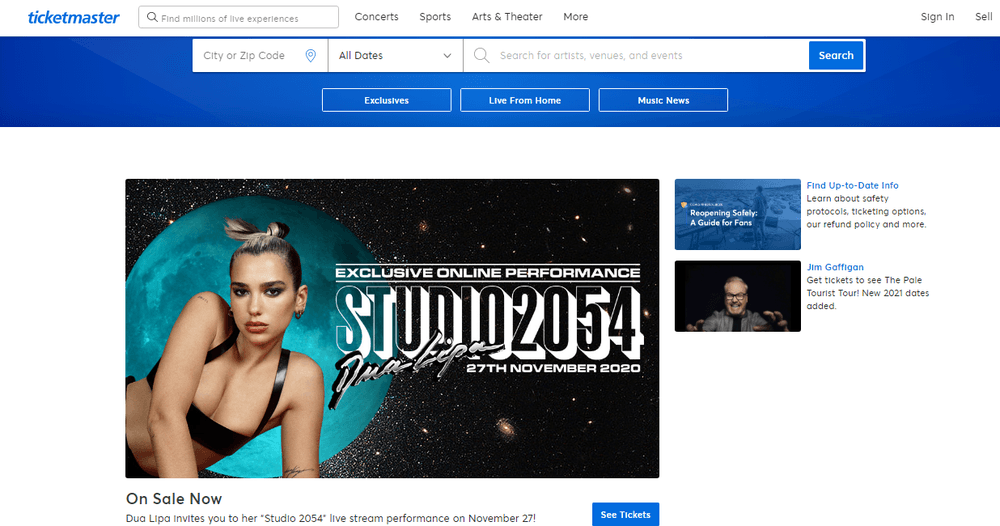Click the magnifier icon in the top search box
Image resolution: width=1000 pixels, height=526 pixels.
[152, 17]
